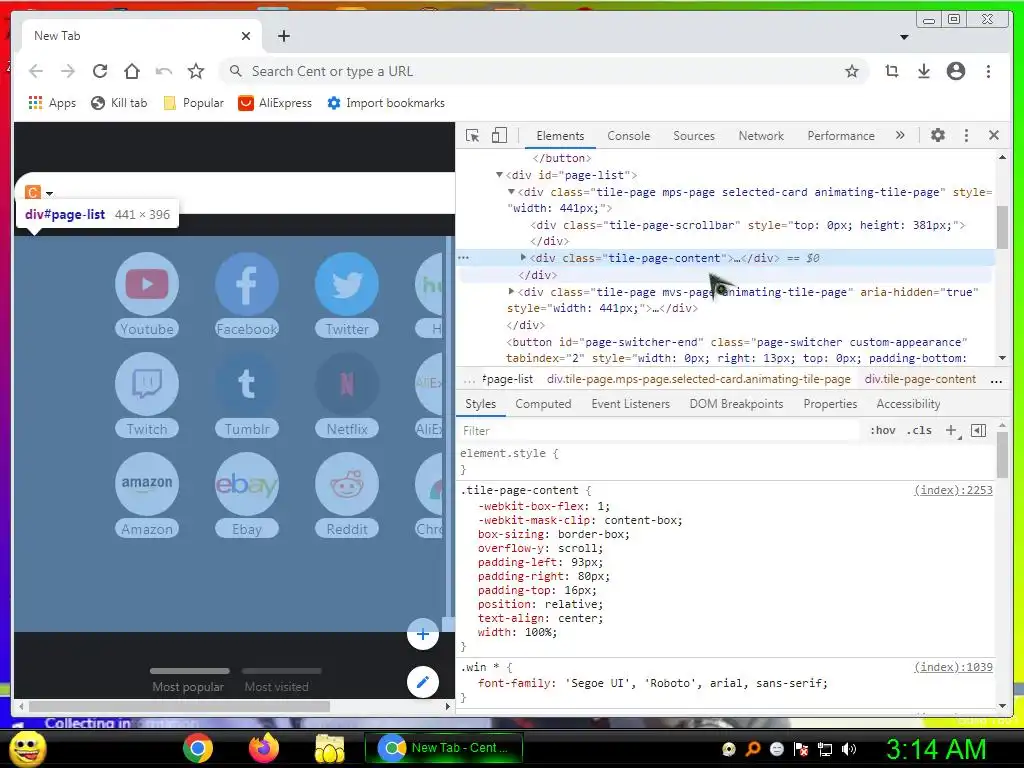The image size is (1024, 768).
Task: Switch to the Performance tab
Action: [x=840, y=136]
